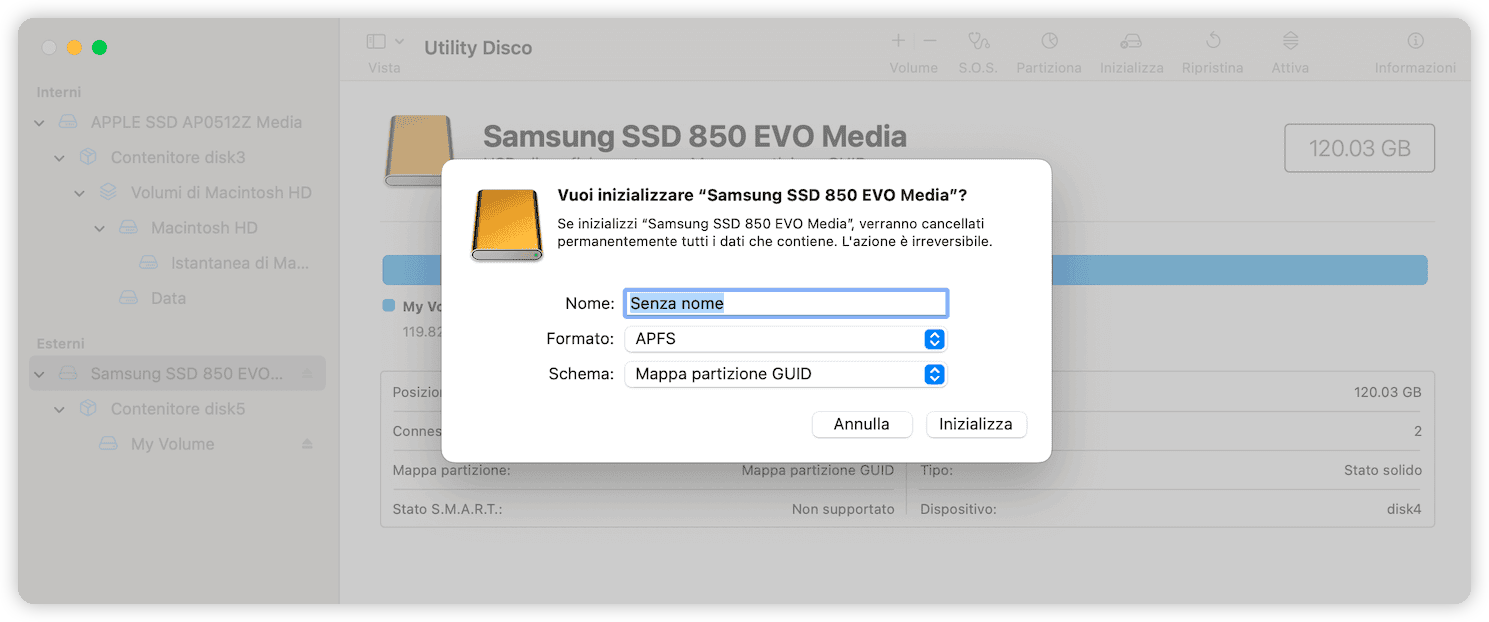Click the Nome text field
The image size is (1489, 622).
point(785,303)
